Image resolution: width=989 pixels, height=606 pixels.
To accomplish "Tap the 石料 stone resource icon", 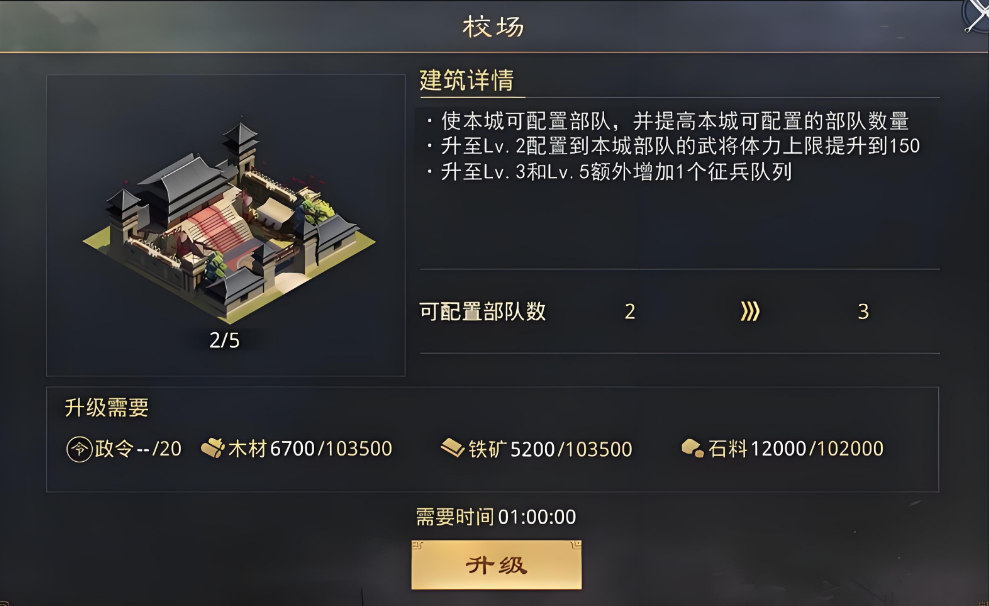I will (692, 449).
